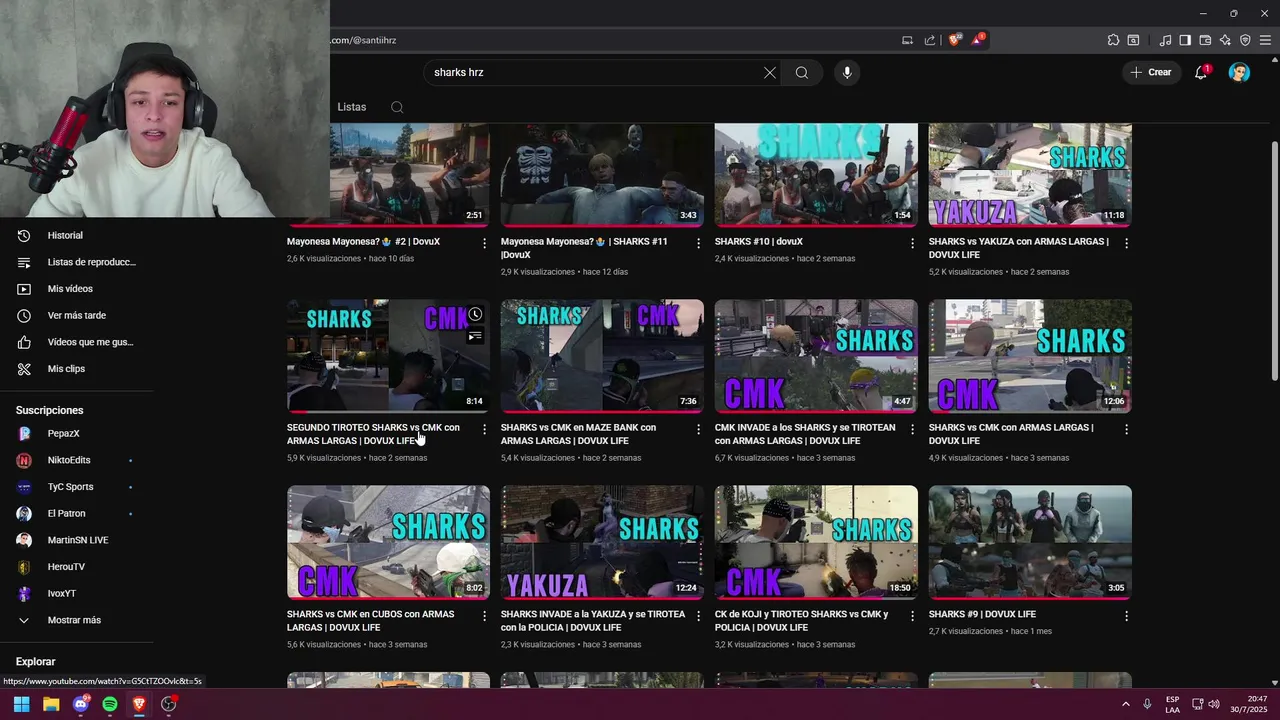Viewport: 1280px width, 720px height.
Task: Click the channel search magnifier next to Listas
Action: click(397, 107)
